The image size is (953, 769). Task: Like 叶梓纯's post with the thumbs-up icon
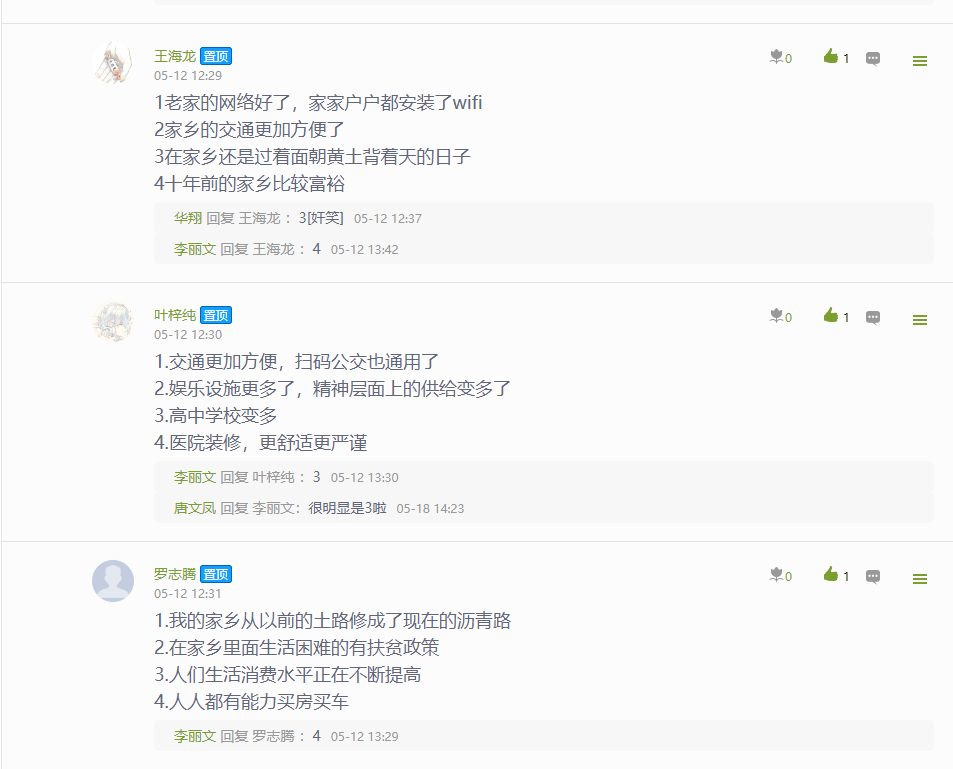pos(831,316)
